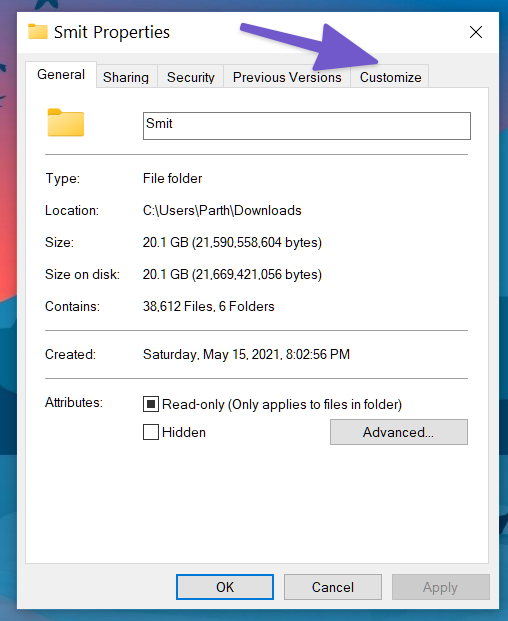This screenshot has width=508, height=621.
Task: Click the Apply button
Action: point(440,587)
